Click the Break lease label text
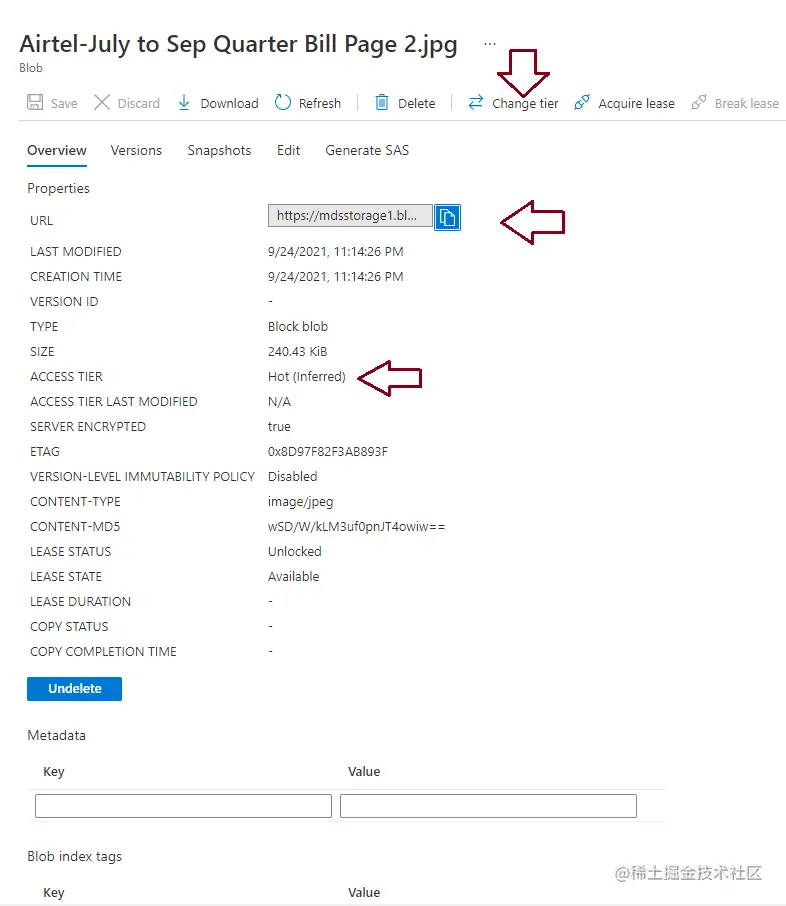The image size is (786, 906). coord(747,103)
